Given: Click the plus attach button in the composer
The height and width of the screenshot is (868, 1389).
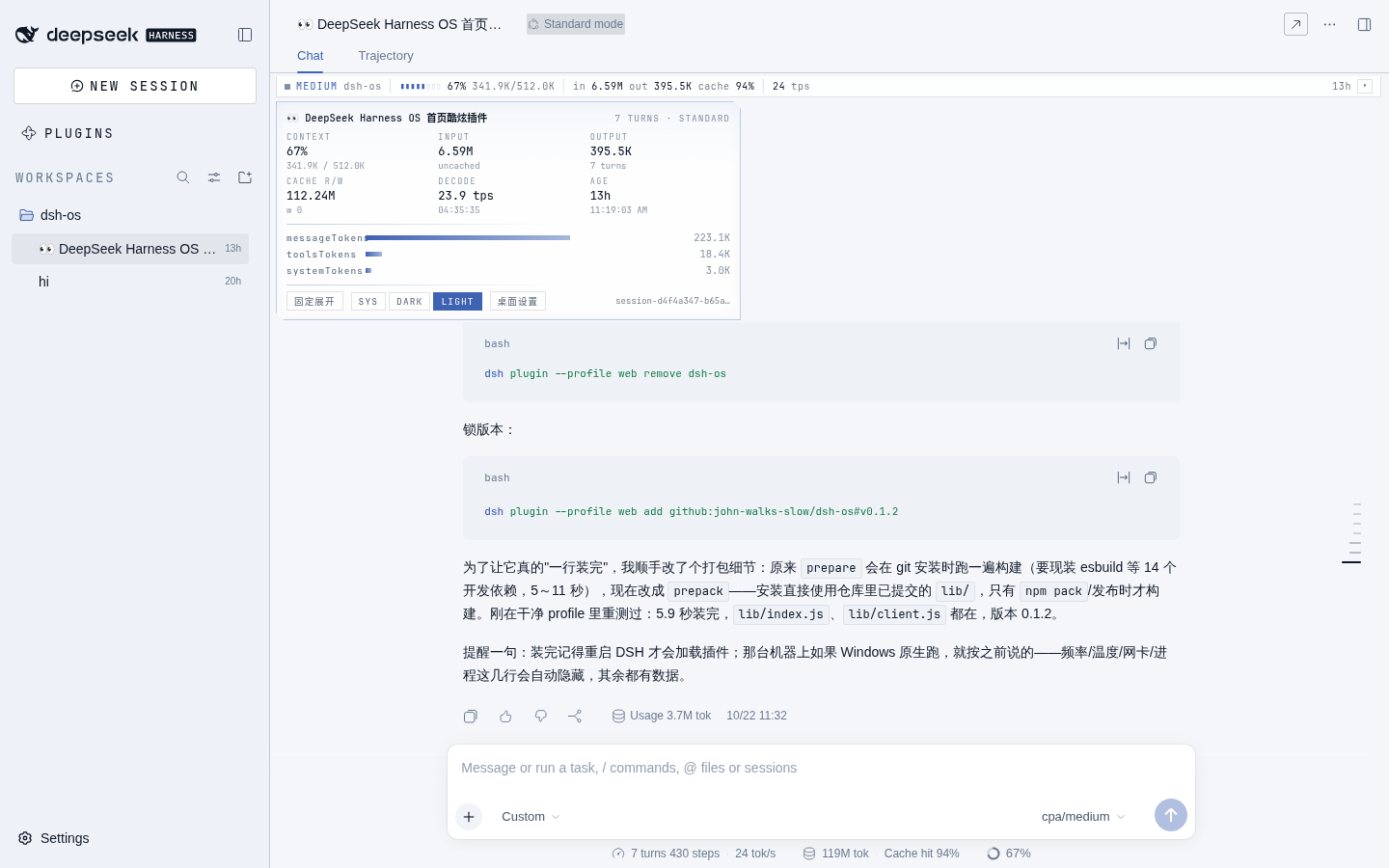Looking at the screenshot, I should click(x=469, y=817).
